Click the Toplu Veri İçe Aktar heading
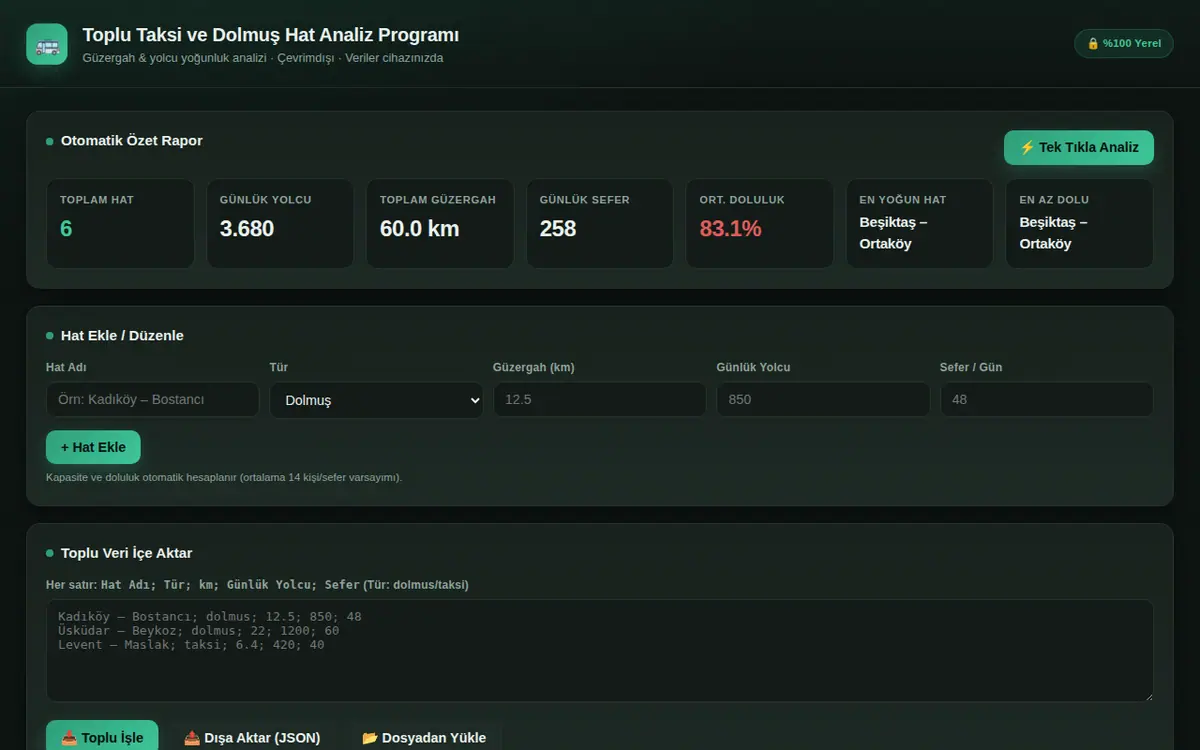The height and width of the screenshot is (750, 1200). [x=127, y=553]
